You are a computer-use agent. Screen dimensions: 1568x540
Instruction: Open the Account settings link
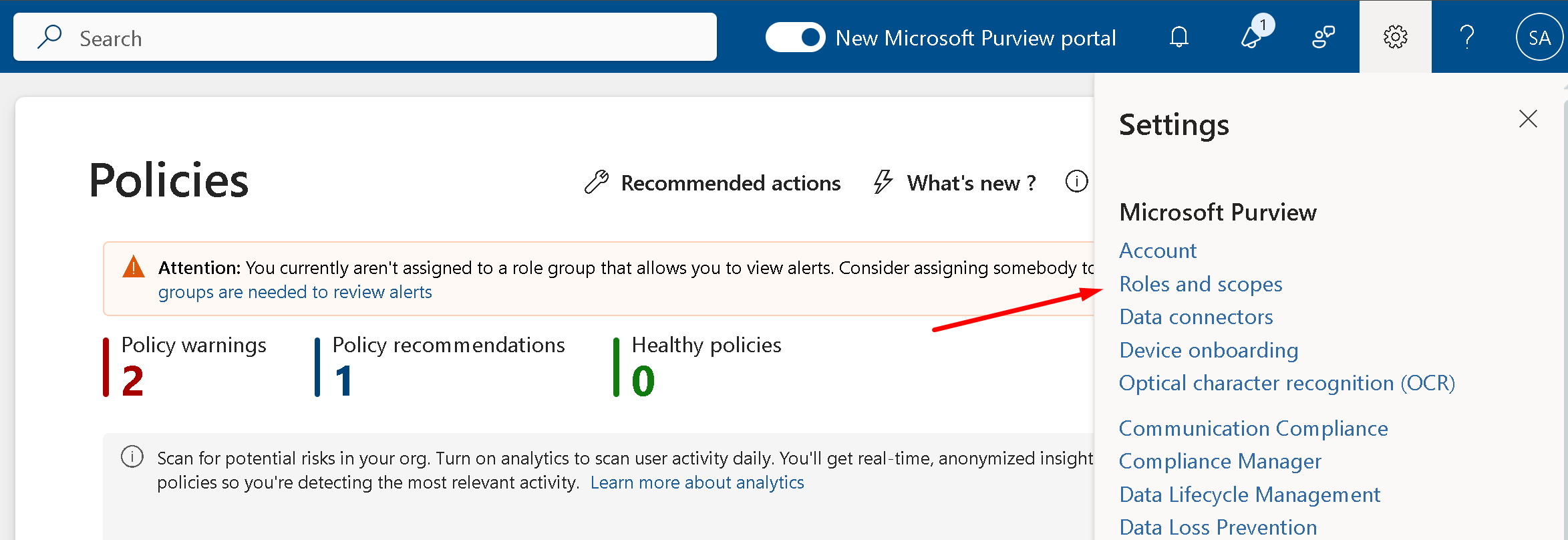click(x=1158, y=251)
